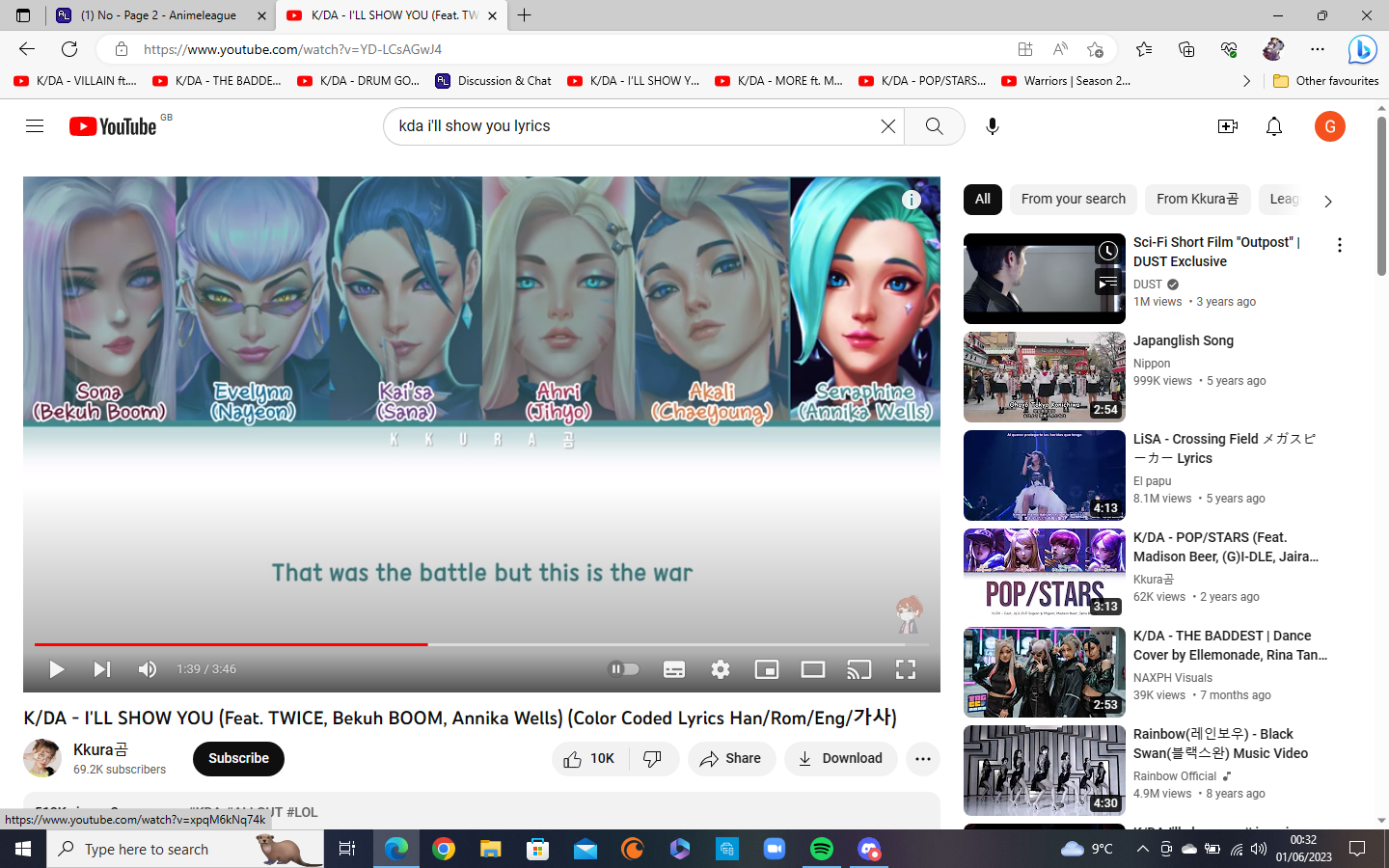This screenshot has width=1389, height=868.
Task: Open Read aloud icon in address bar
Action: (1060, 49)
